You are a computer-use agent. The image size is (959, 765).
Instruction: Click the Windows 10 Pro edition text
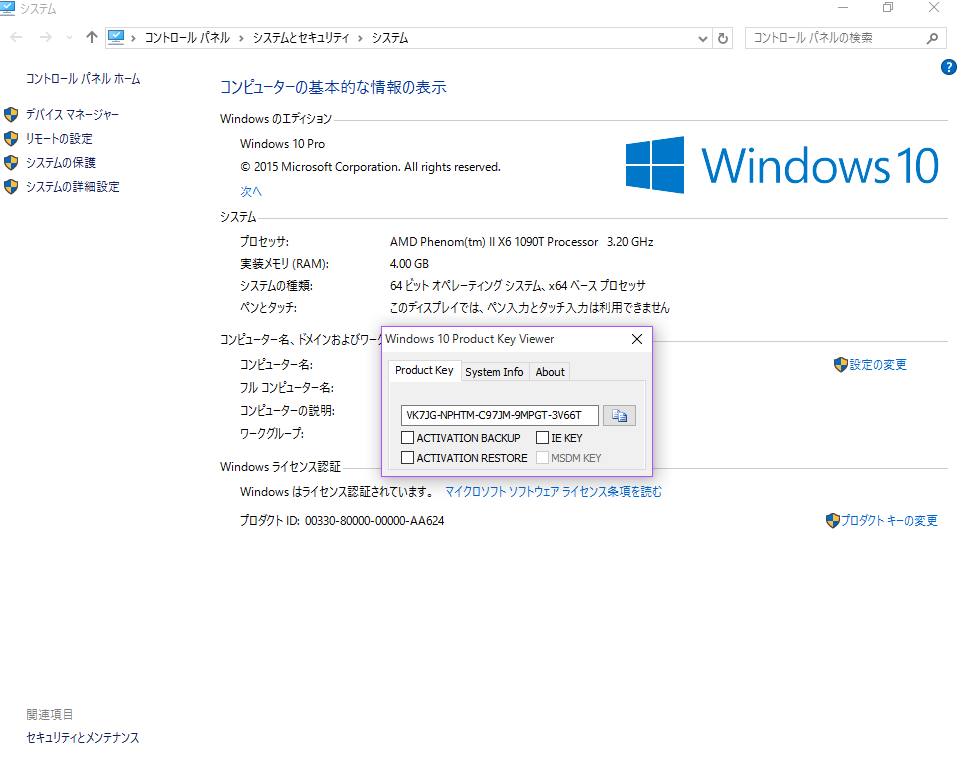click(283, 144)
